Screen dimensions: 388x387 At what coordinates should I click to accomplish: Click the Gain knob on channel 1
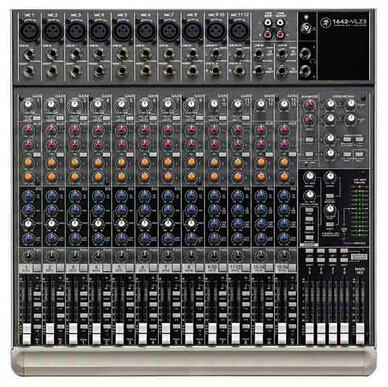click(28, 105)
